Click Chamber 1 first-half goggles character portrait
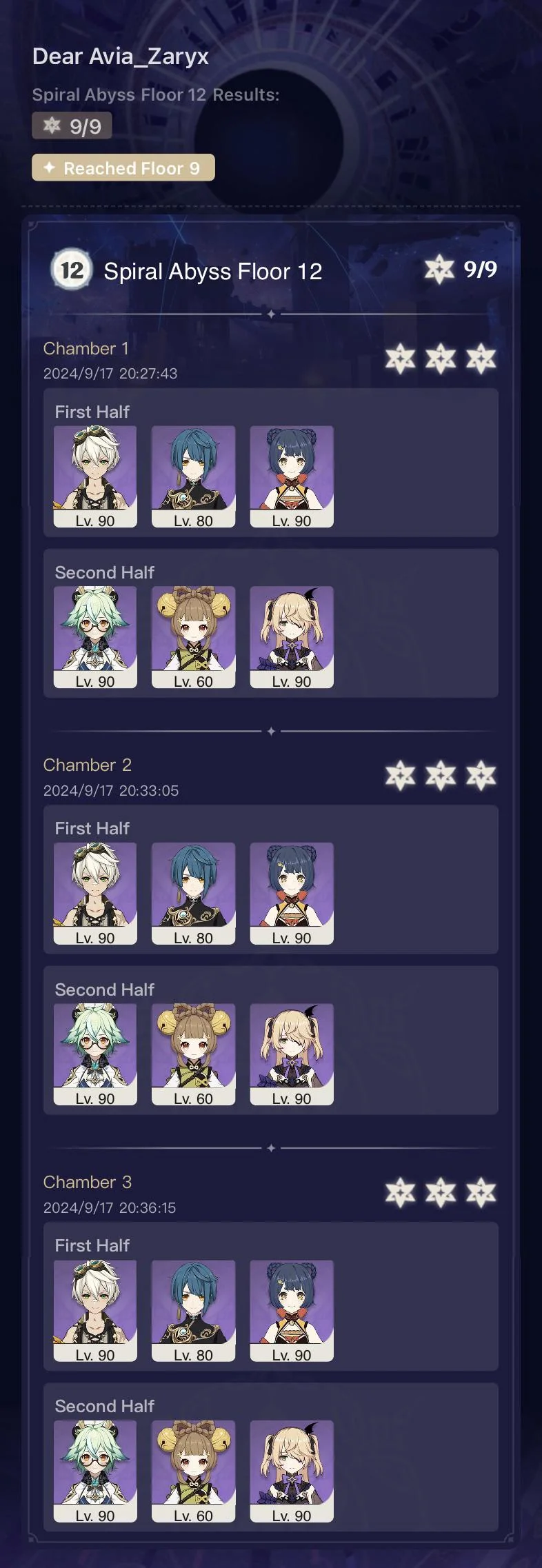 pos(95,476)
